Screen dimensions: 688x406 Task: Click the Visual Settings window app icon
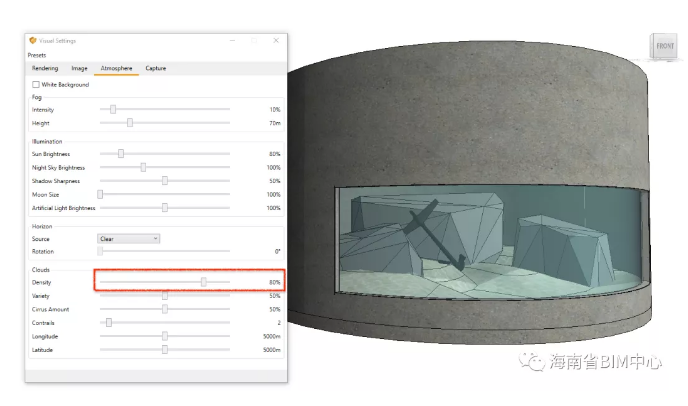tap(32, 40)
